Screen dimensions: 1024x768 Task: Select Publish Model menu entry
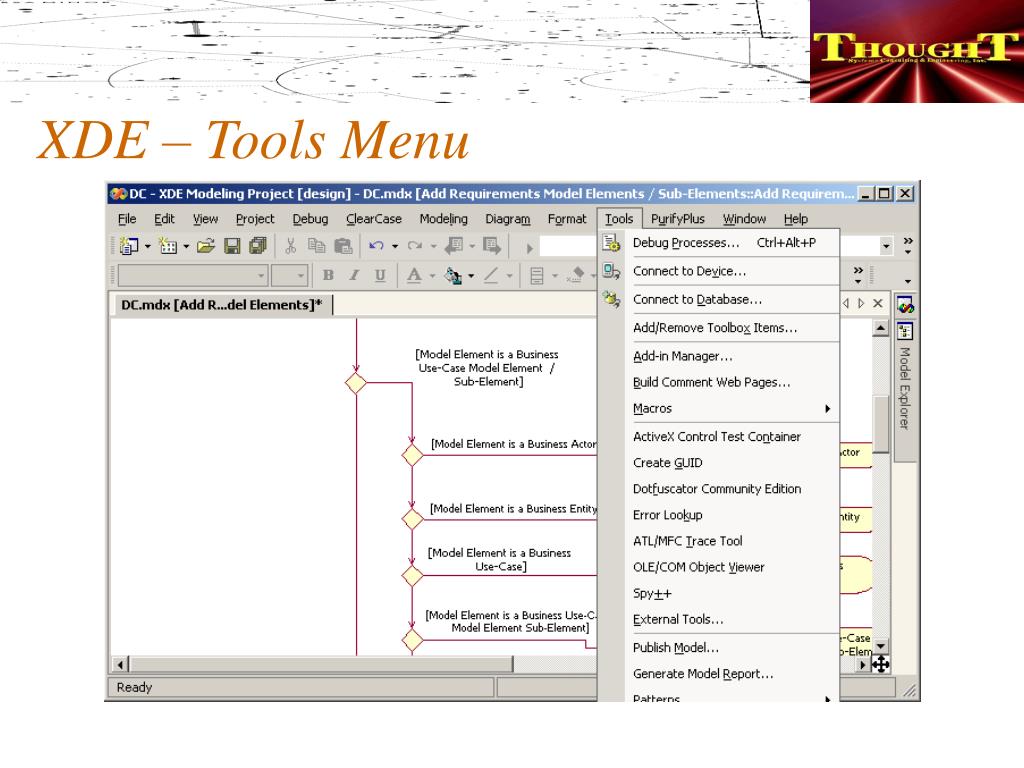click(718, 648)
